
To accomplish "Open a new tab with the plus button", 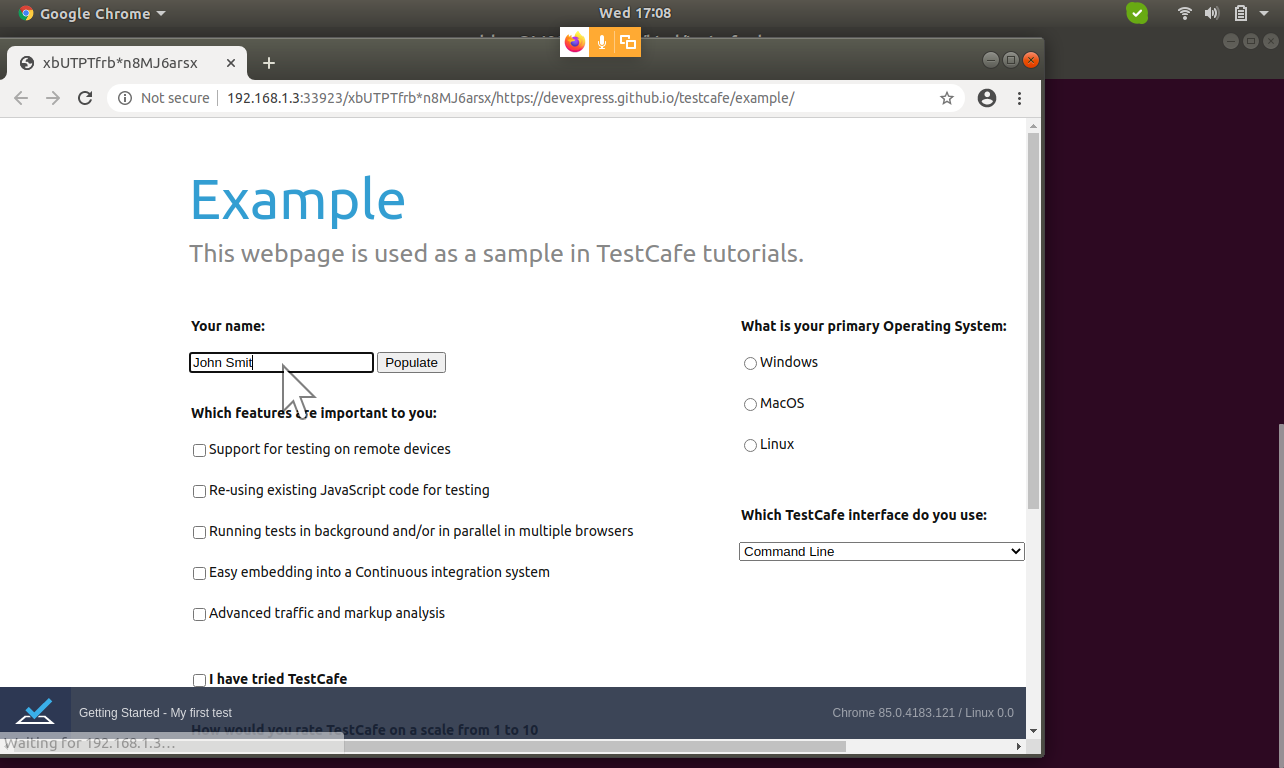I will tap(268, 63).
